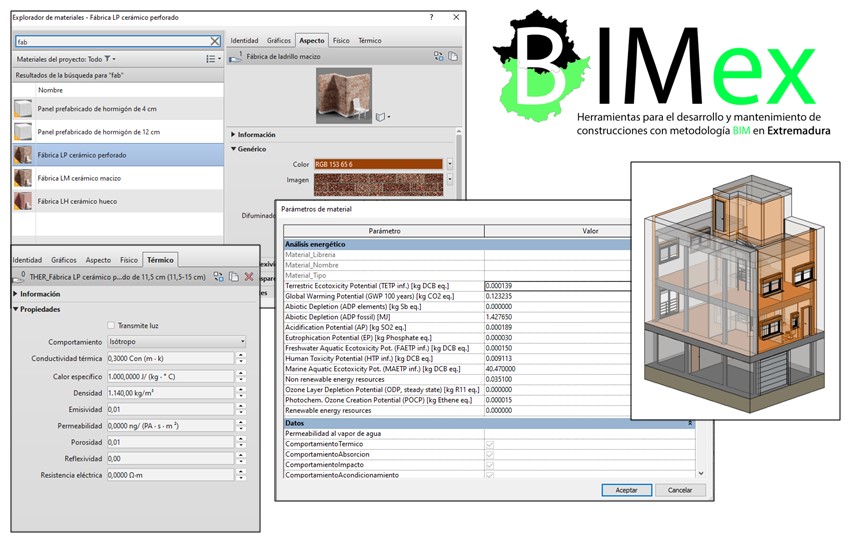Click the Densidad field 1.140,00 kg/m³
The image size is (850, 540).
click(170, 393)
